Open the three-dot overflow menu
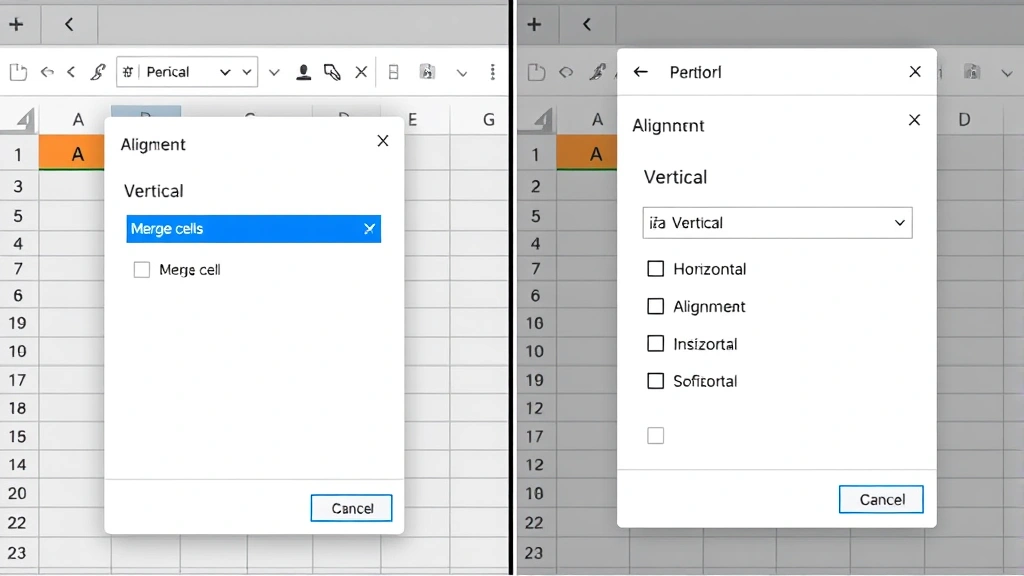Image resolution: width=1024 pixels, height=576 pixels. [492, 71]
